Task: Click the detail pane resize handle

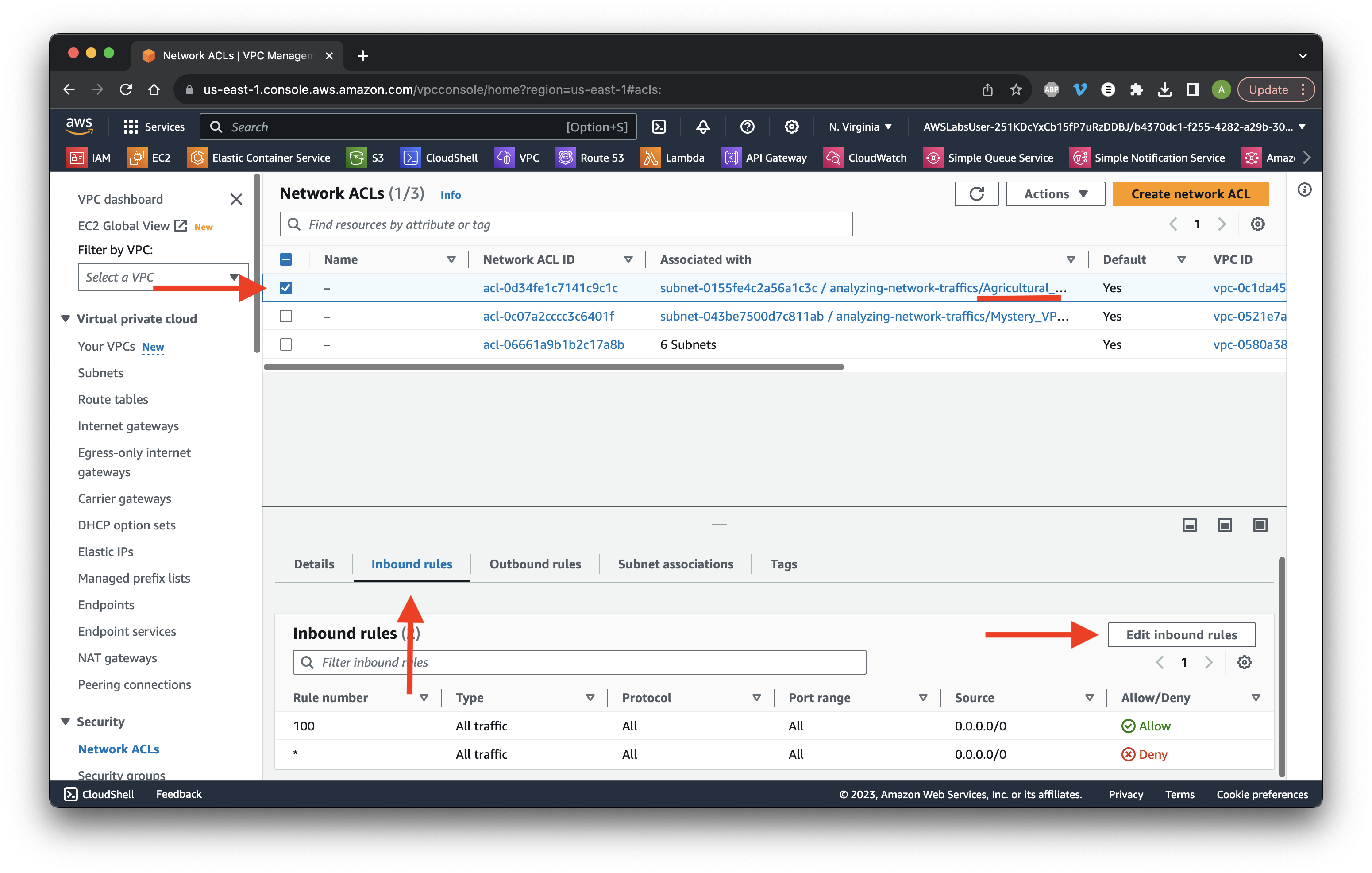Action: click(x=718, y=522)
